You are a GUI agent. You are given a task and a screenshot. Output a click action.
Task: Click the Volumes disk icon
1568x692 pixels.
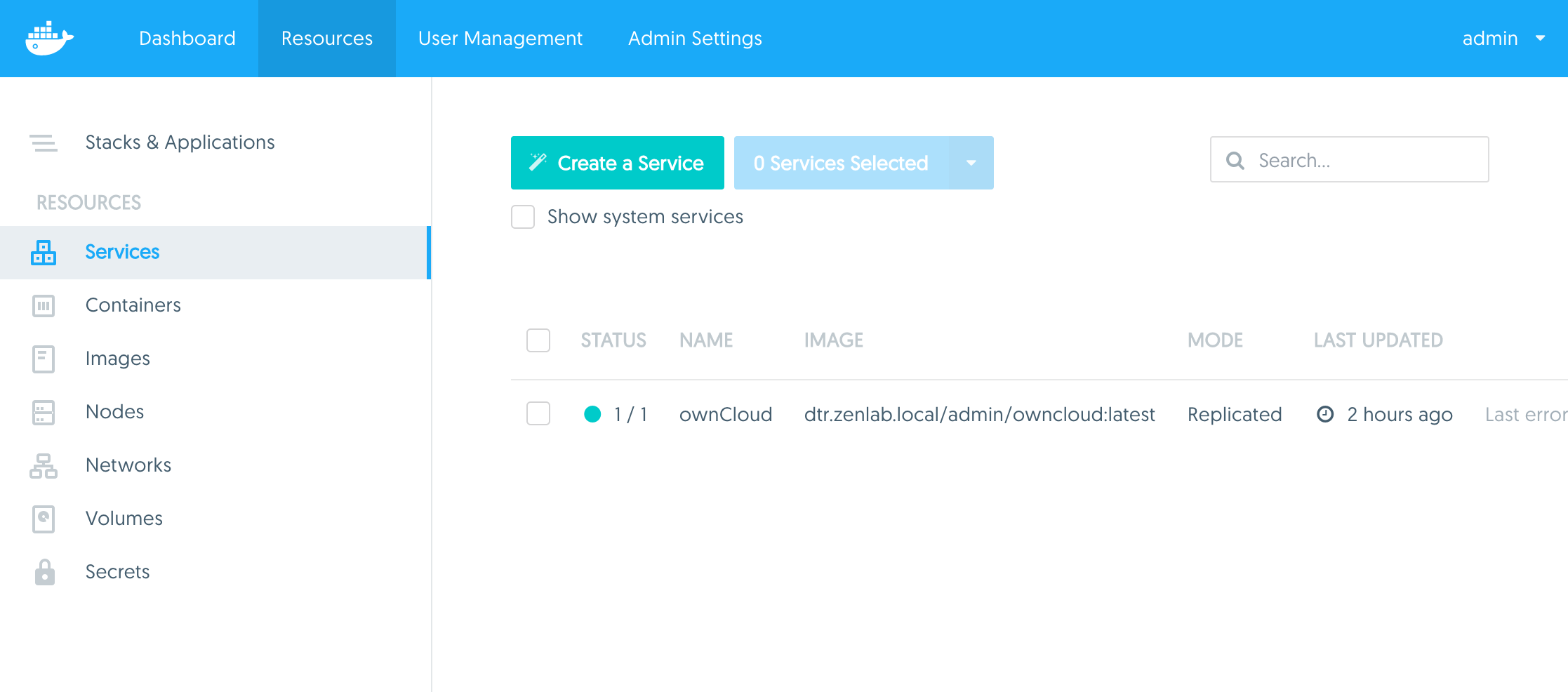[44, 519]
